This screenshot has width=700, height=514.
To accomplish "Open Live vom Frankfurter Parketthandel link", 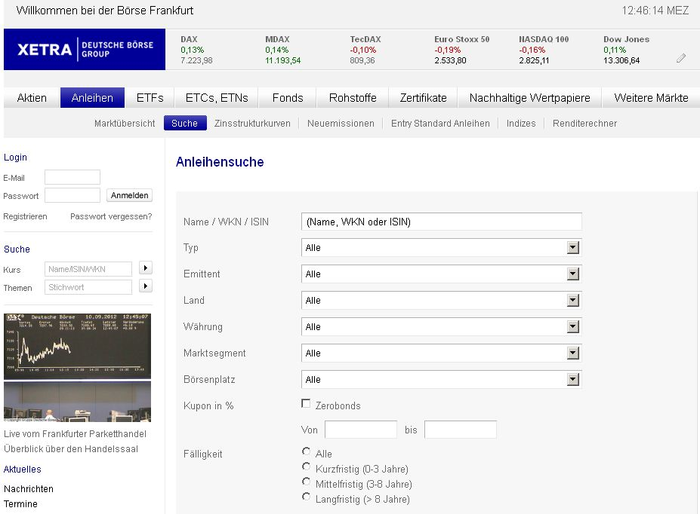I will click(x=75, y=434).
